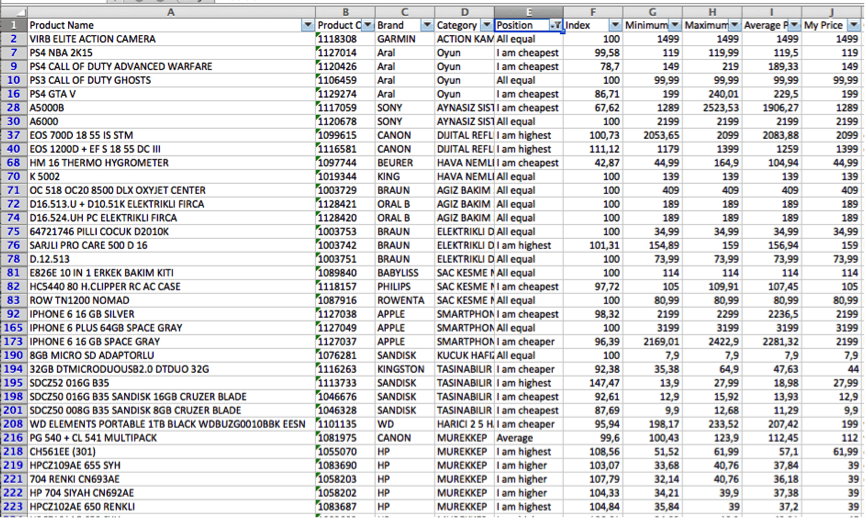
Task: Open the Index column filter dropdown
Action: pyautogui.click(x=615, y=25)
